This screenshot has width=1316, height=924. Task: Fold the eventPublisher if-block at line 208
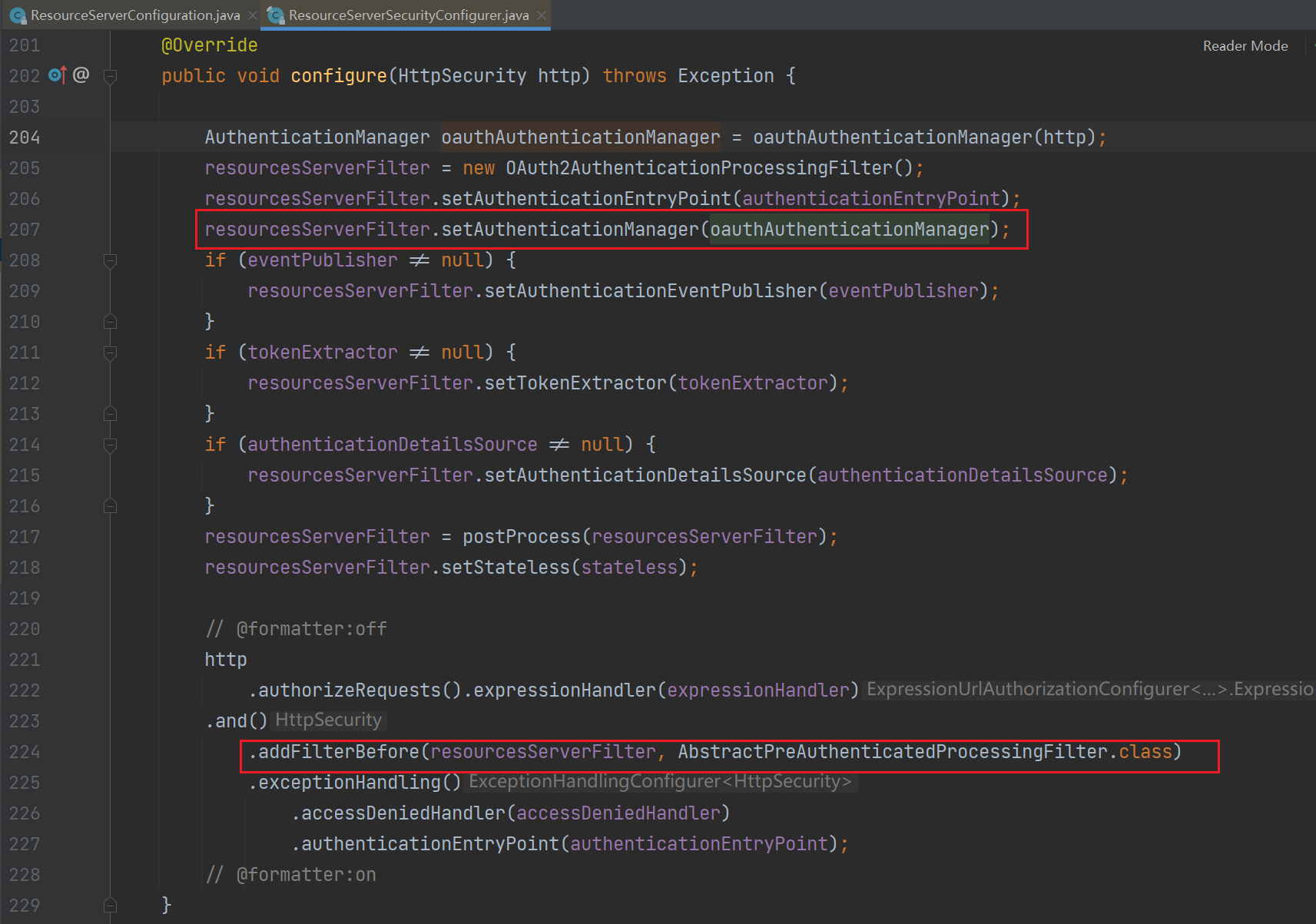110,260
